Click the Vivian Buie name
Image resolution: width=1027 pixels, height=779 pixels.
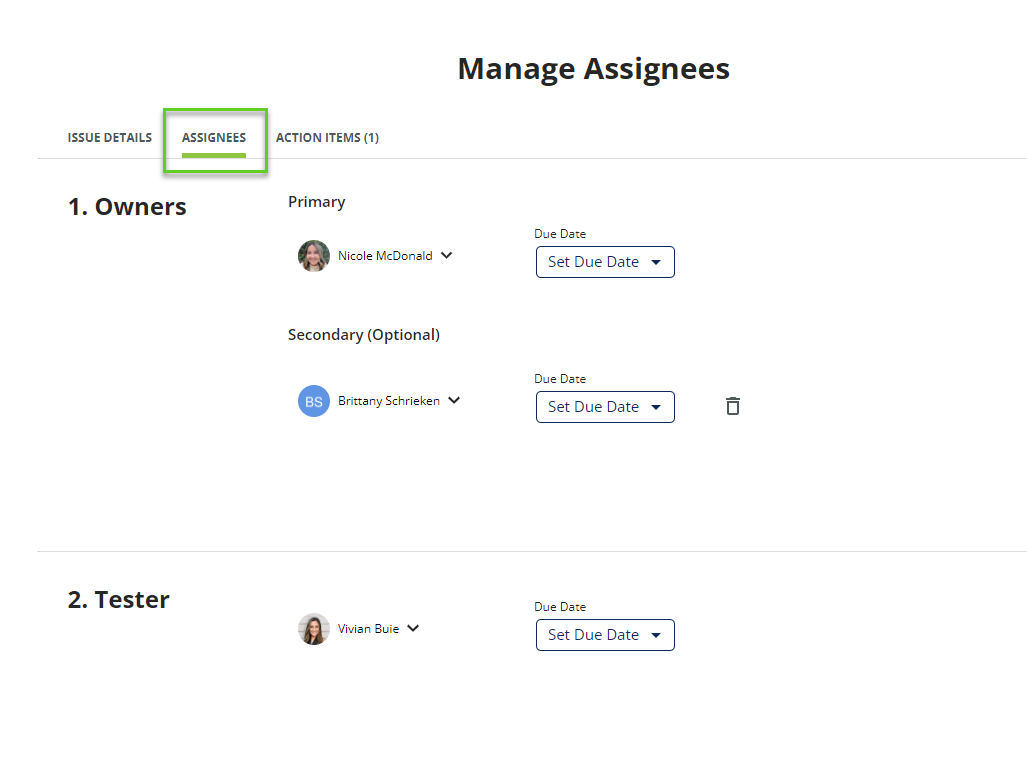[x=368, y=629]
